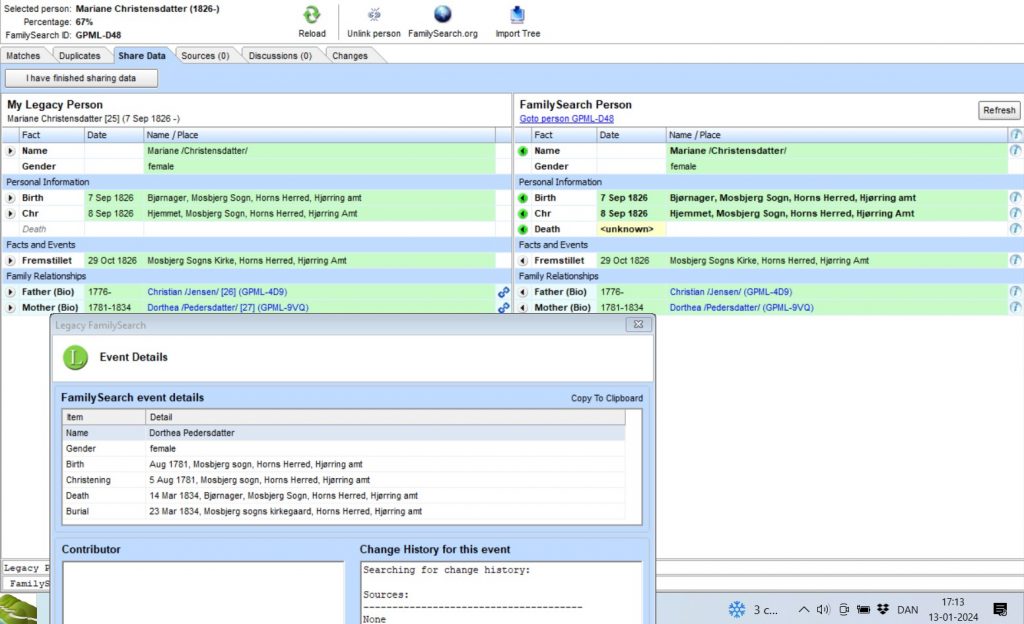Click info icon on FamilySearch Name row

coord(1016,150)
